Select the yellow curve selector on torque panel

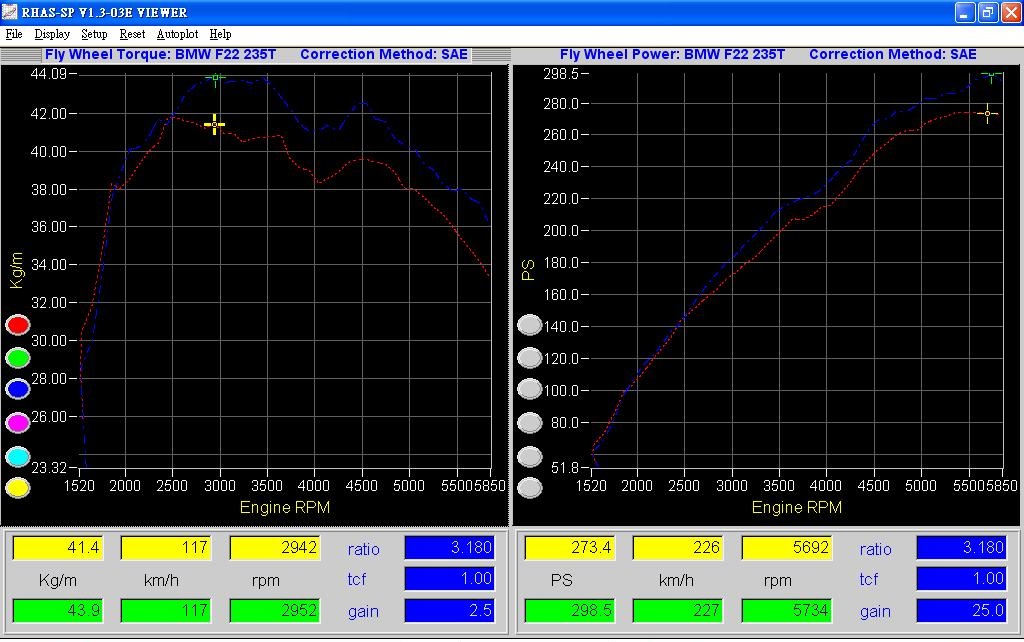tap(16, 488)
